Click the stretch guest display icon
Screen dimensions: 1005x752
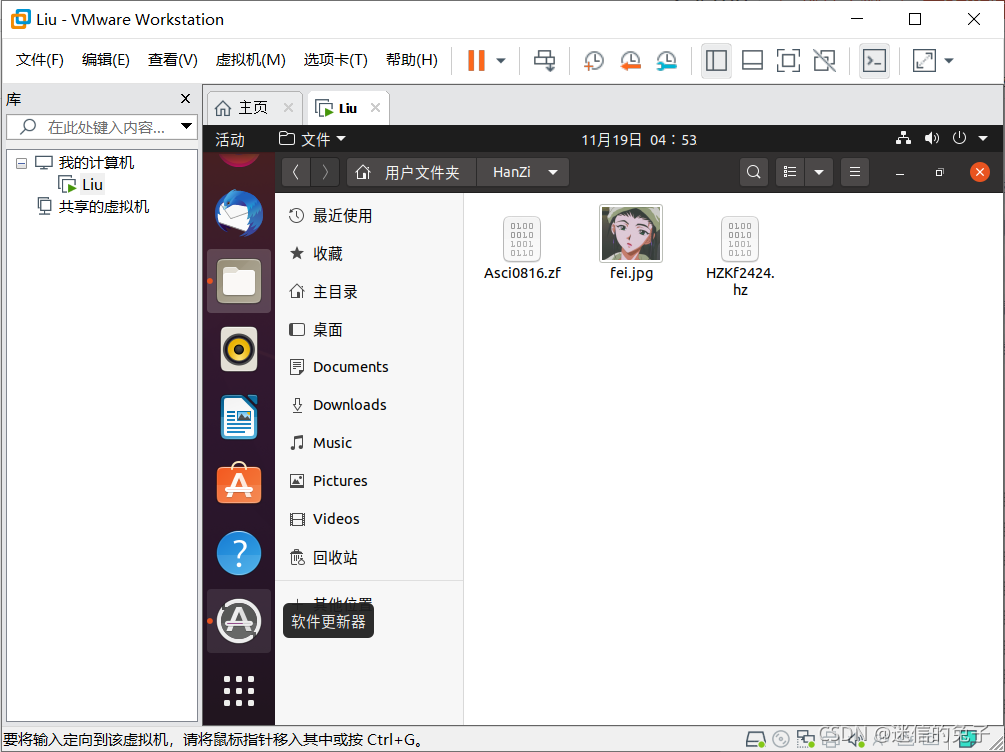coord(924,61)
